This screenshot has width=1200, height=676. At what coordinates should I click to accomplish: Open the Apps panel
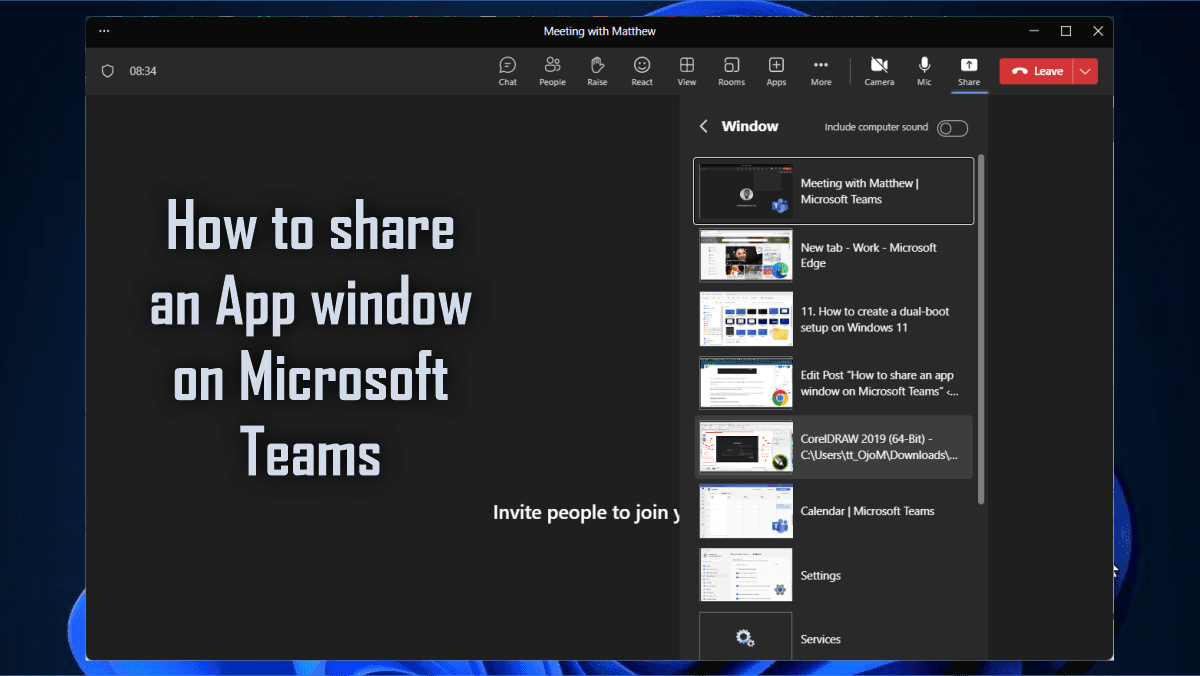click(777, 71)
